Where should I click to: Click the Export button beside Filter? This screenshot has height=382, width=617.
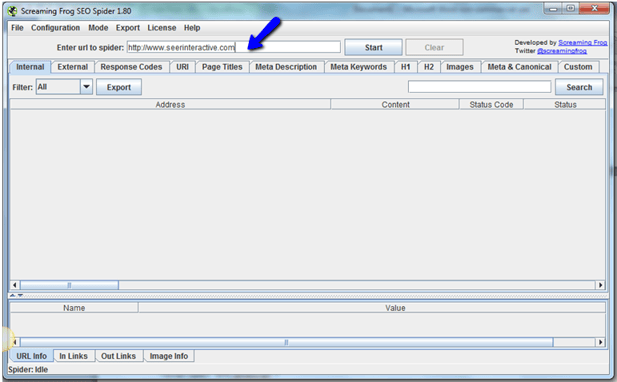tap(119, 87)
